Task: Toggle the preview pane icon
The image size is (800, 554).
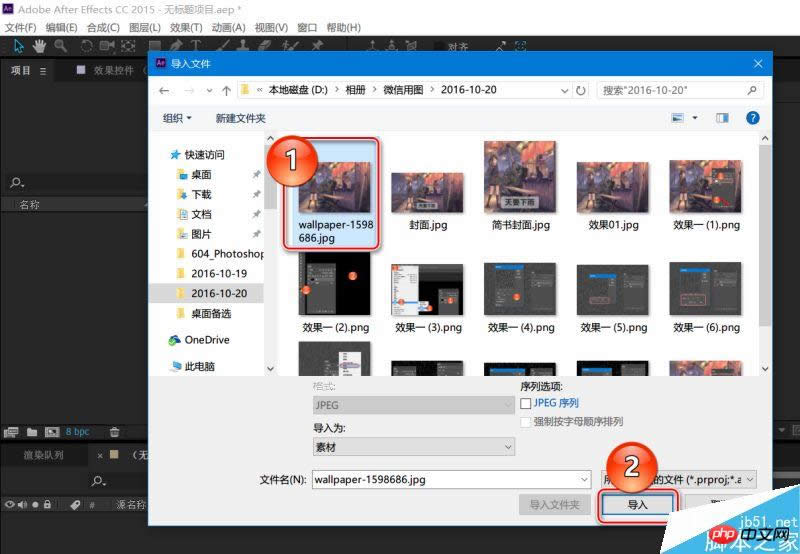Action: 722,118
